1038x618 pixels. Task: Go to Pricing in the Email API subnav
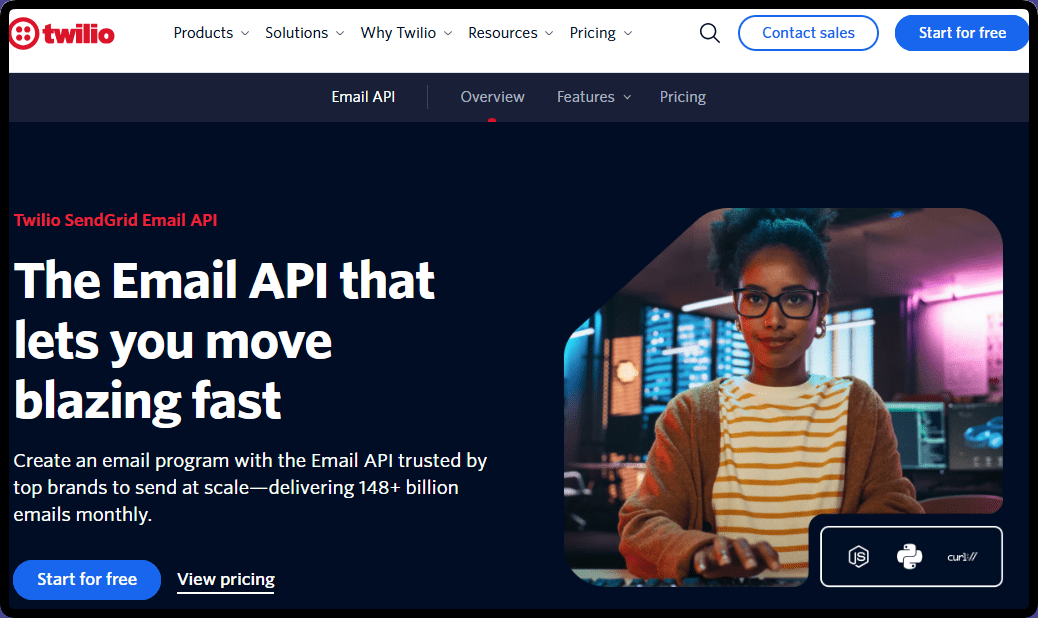click(683, 97)
